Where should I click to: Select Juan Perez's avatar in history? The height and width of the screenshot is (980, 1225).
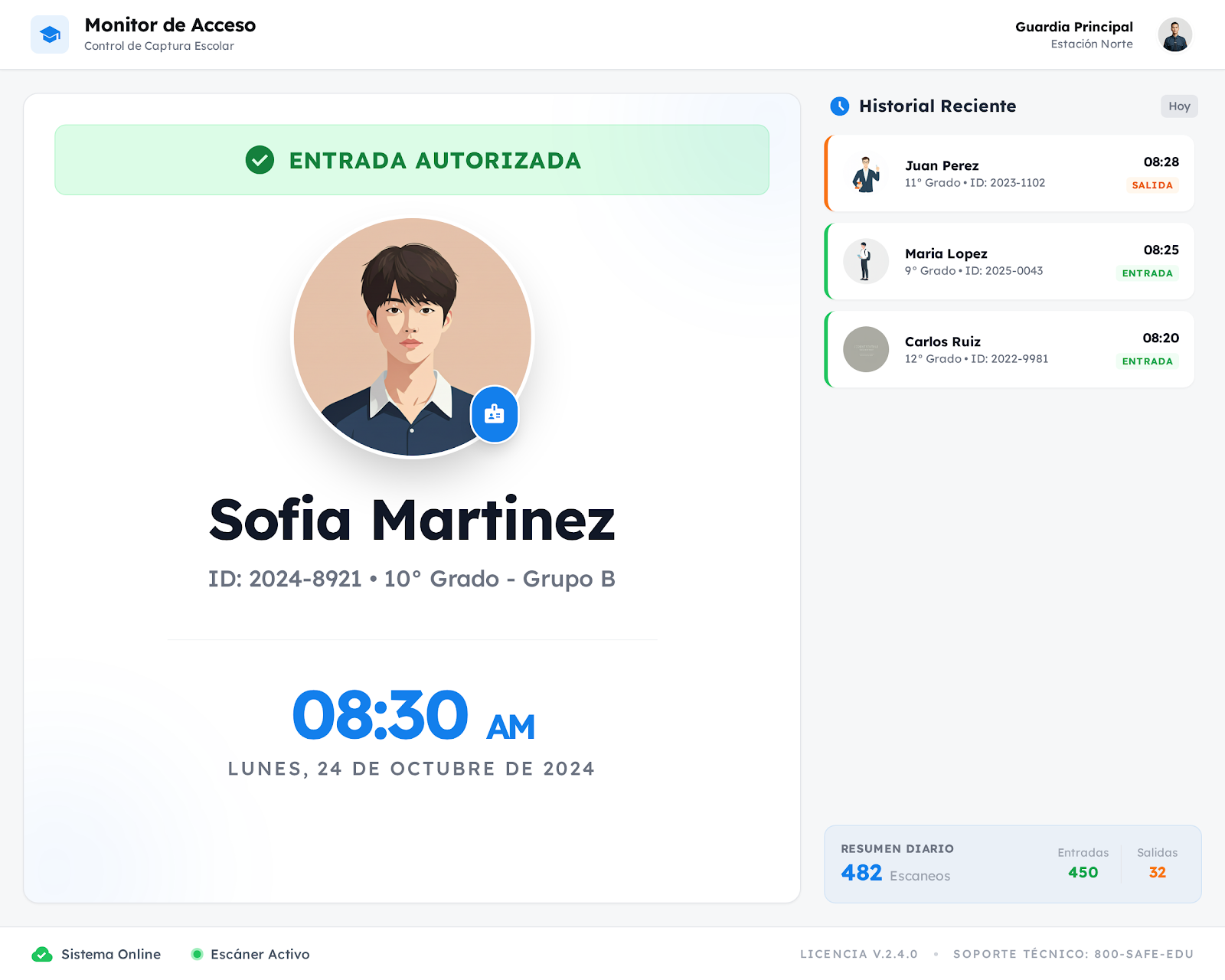pyautogui.click(x=866, y=173)
